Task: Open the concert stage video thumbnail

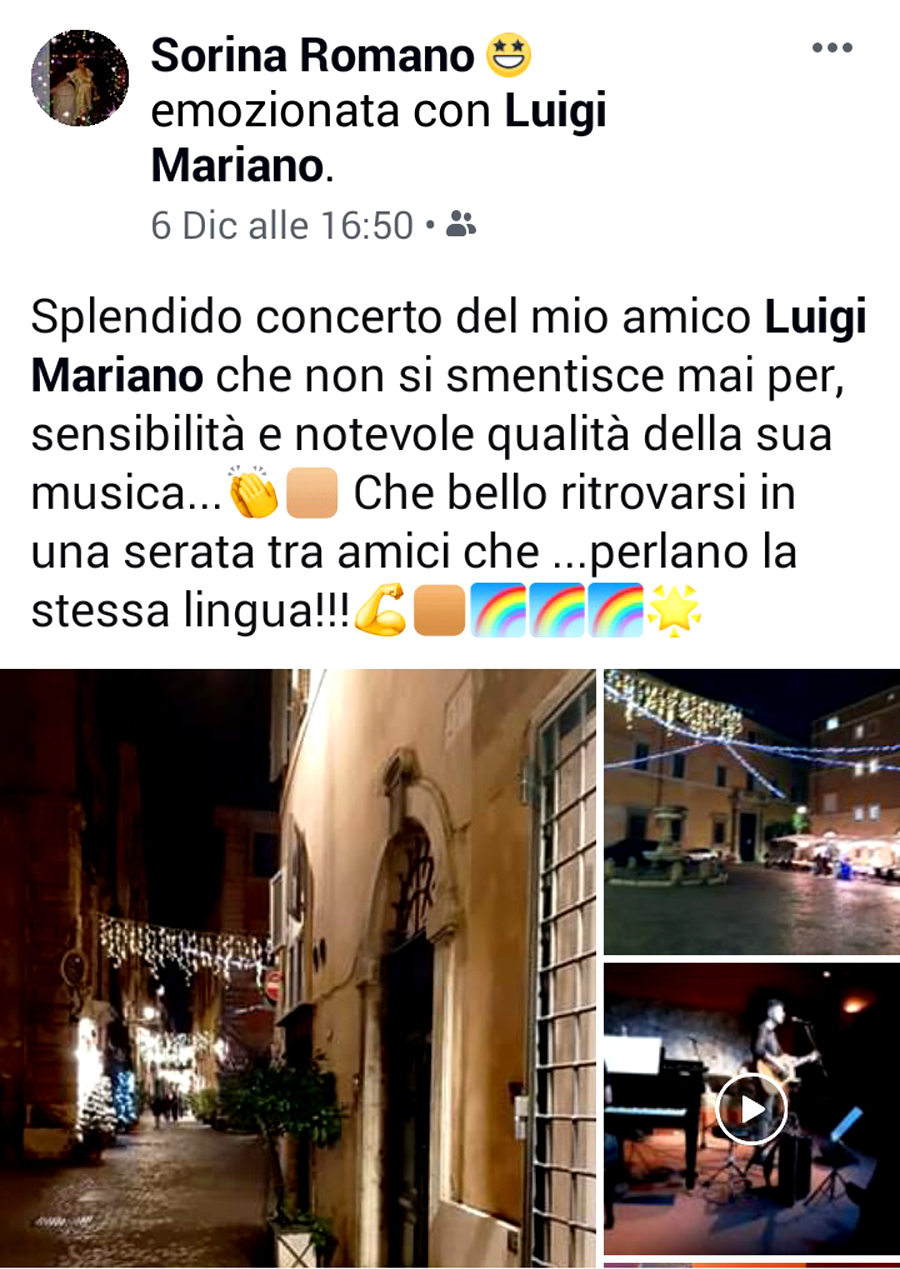Action: [x=752, y=1109]
